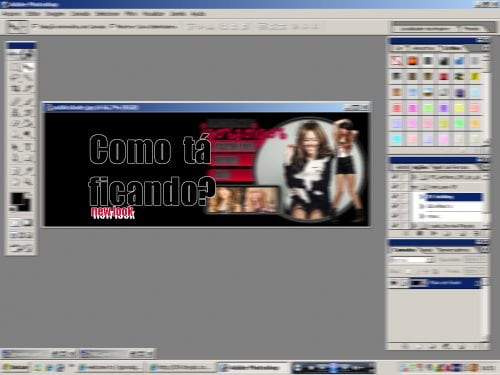Toggle the auto select layer checkbox
This screenshot has width=500, height=375.
click(35, 26)
